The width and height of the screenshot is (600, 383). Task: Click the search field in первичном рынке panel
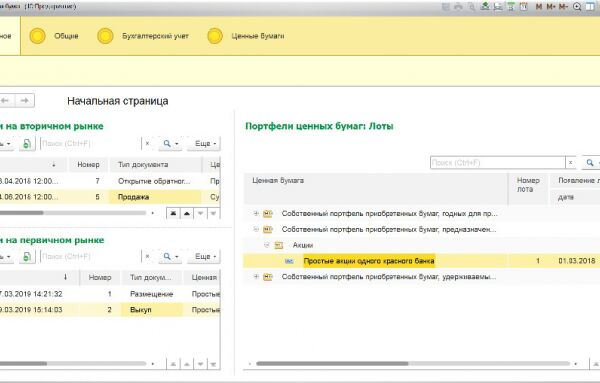pyautogui.click(x=91, y=256)
